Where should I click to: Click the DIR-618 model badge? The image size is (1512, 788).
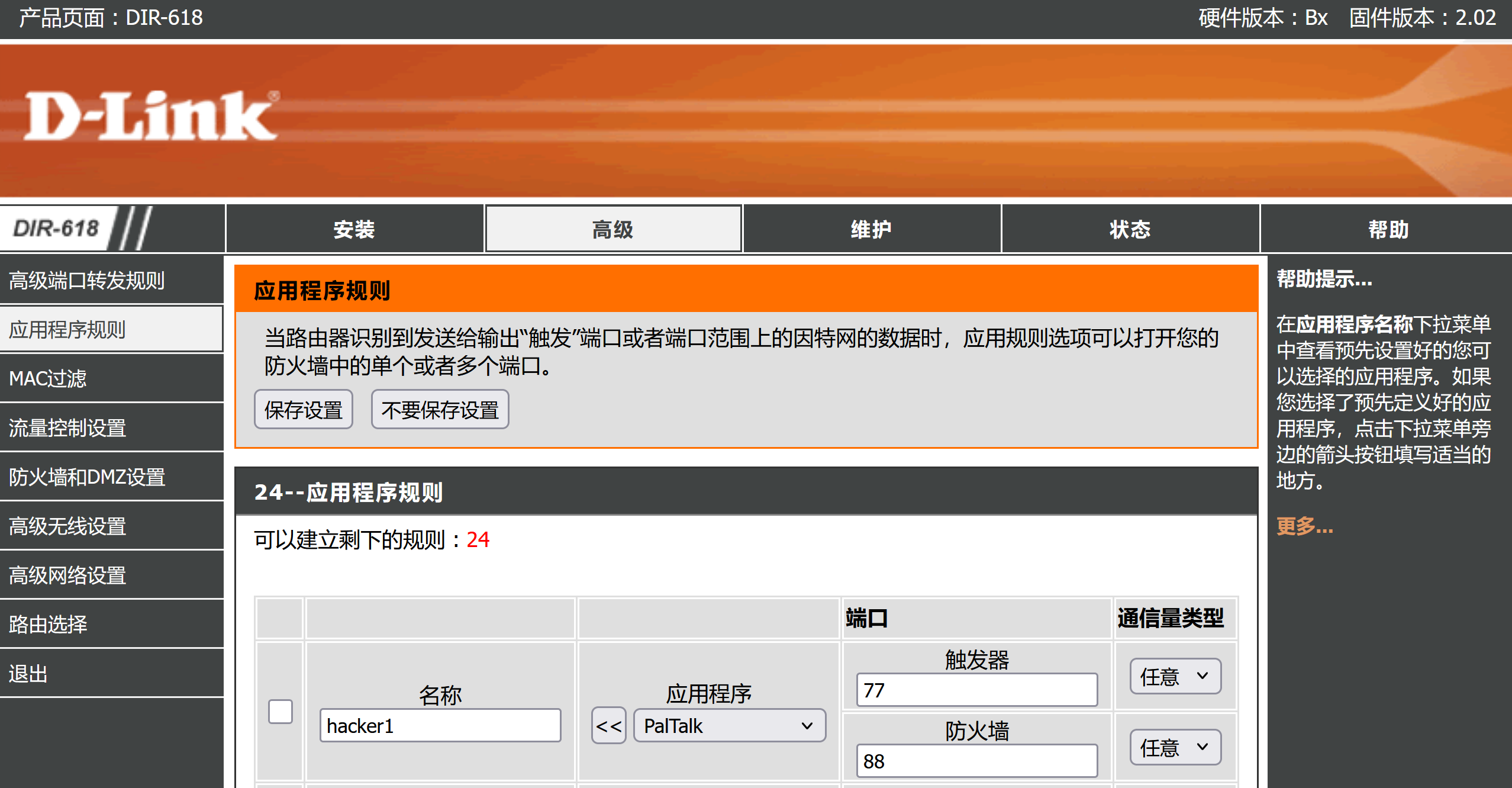[56, 229]
